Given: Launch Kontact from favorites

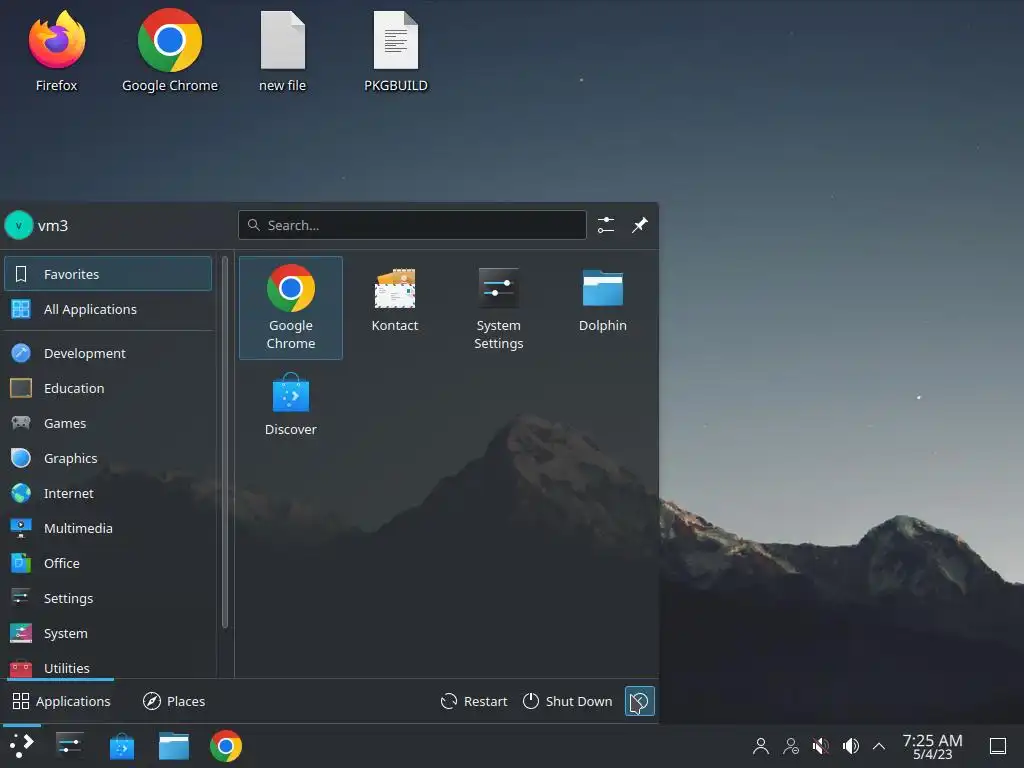Looking at the screenshot, I should [x=394, y=308].
